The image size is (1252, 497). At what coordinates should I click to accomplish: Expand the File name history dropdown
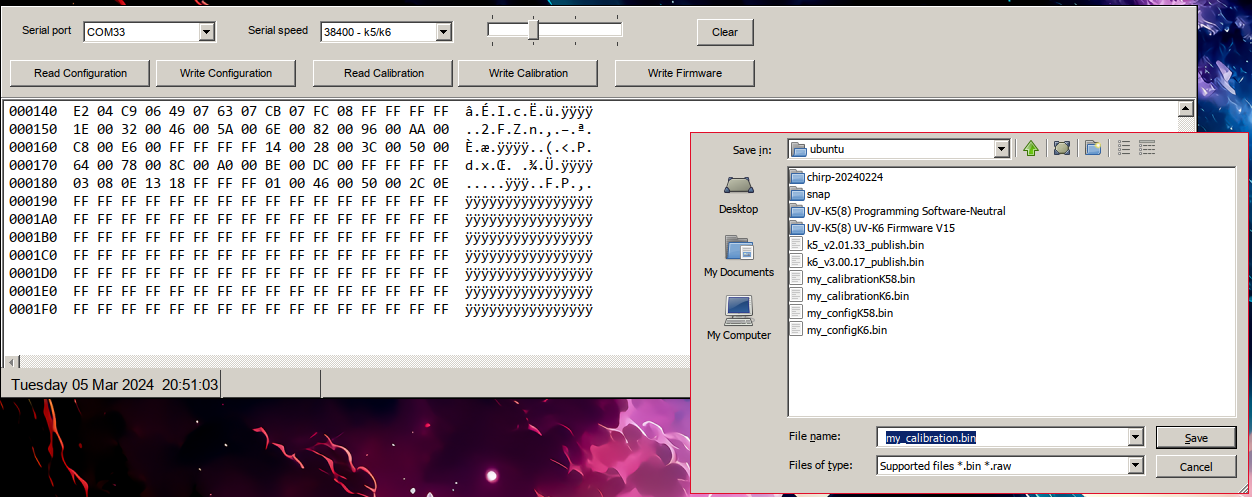point(1135,437)
